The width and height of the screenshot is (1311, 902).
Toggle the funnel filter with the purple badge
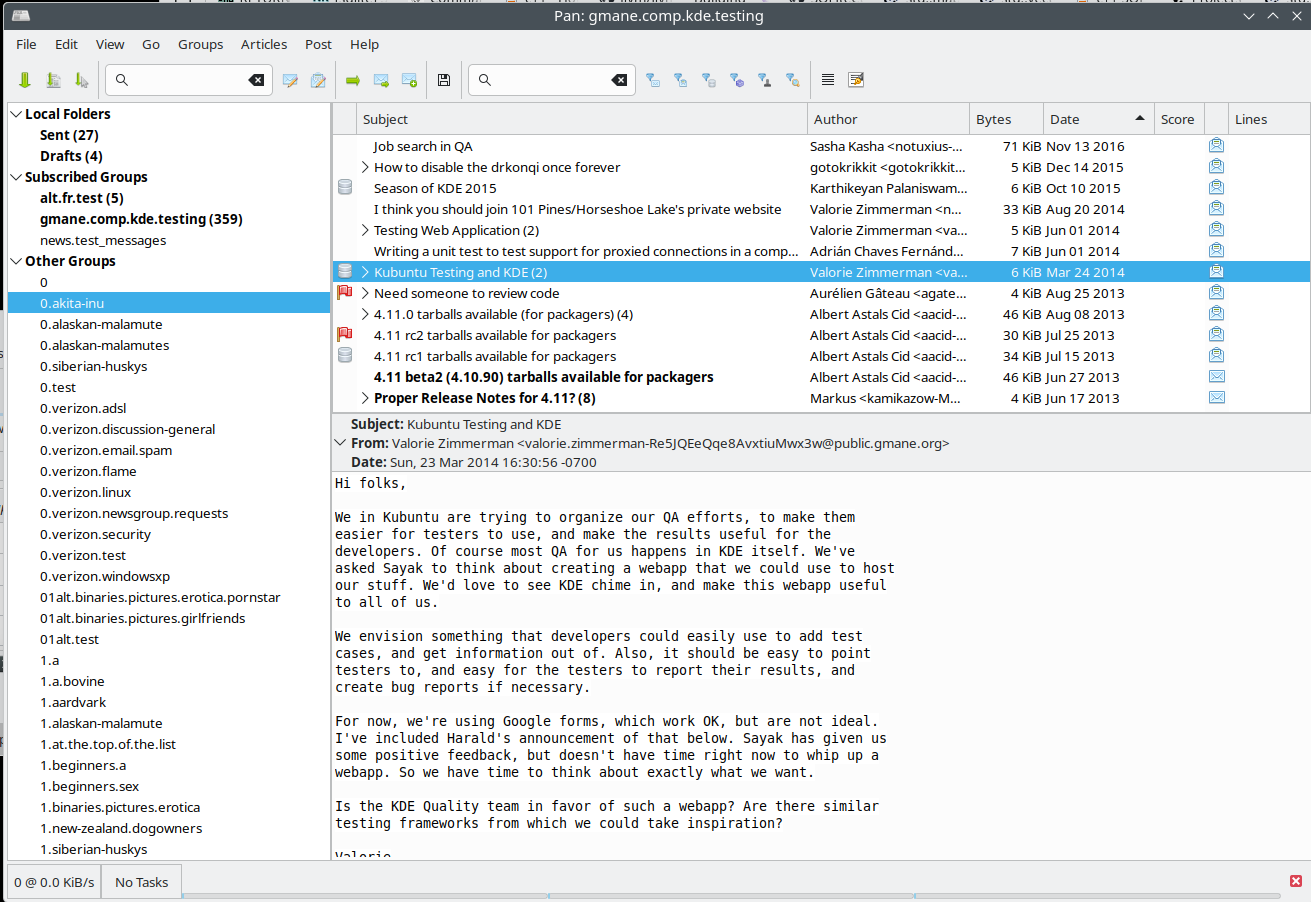tap(737, 80)
